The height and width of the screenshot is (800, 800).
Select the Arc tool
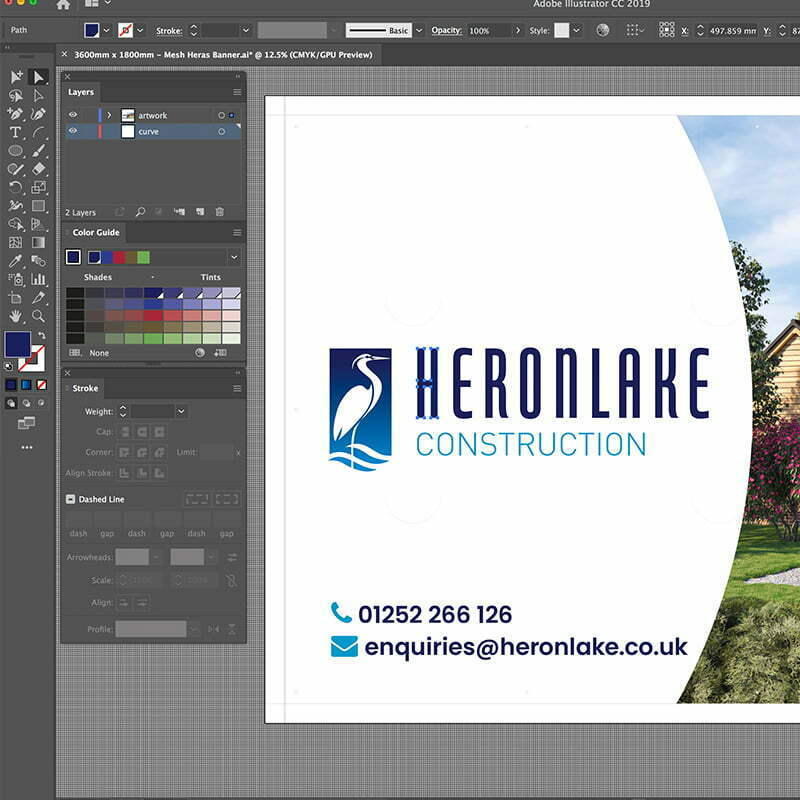pos(38,132)
